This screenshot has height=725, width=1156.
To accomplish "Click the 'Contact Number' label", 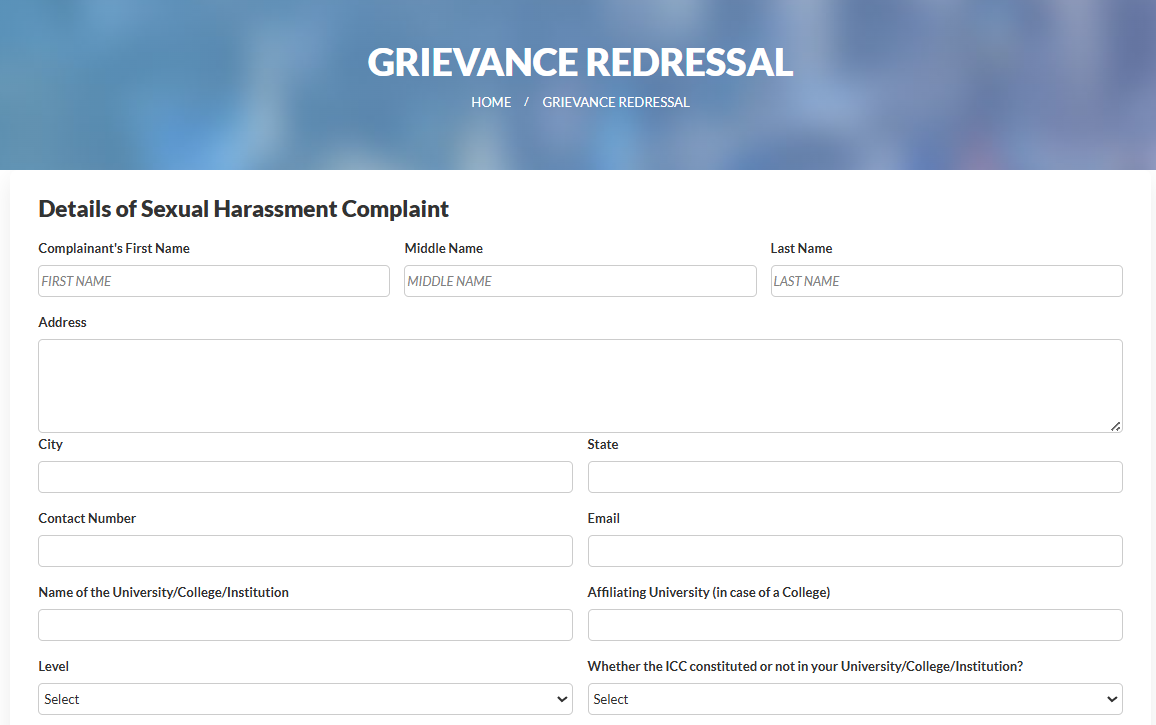I will 87,518.
